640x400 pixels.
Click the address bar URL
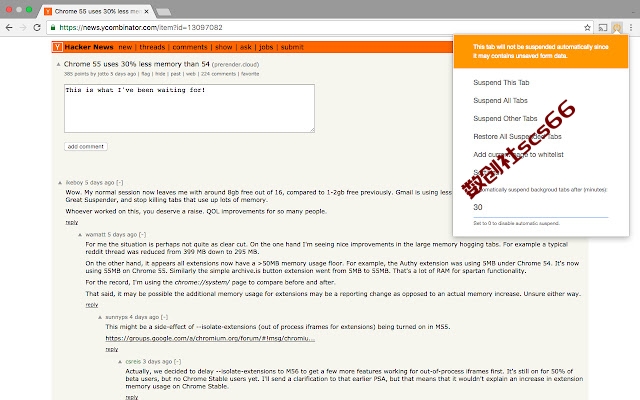click(x=141, y=28)
